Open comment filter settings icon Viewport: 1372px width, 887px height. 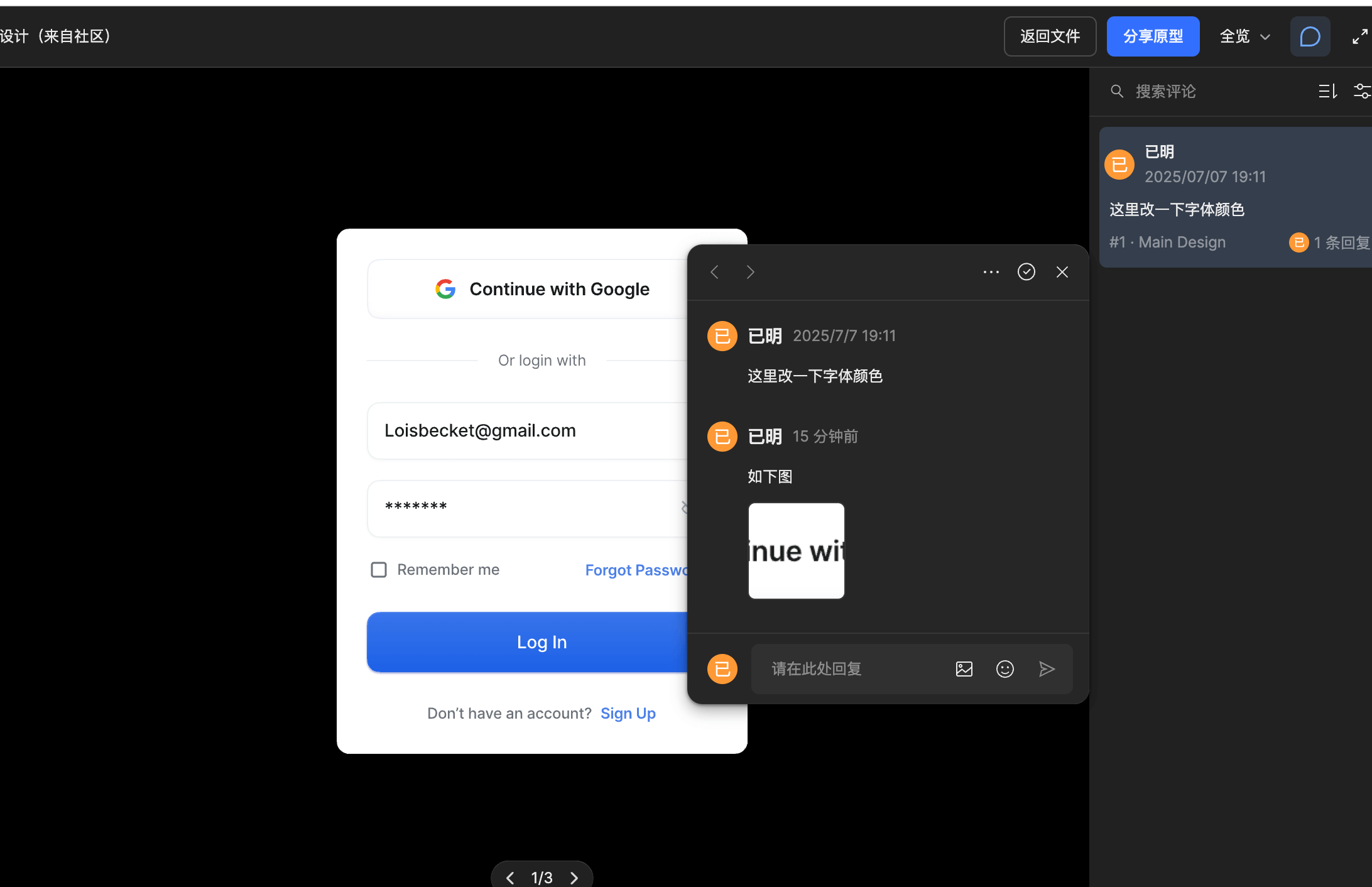tap(1361, 92)
